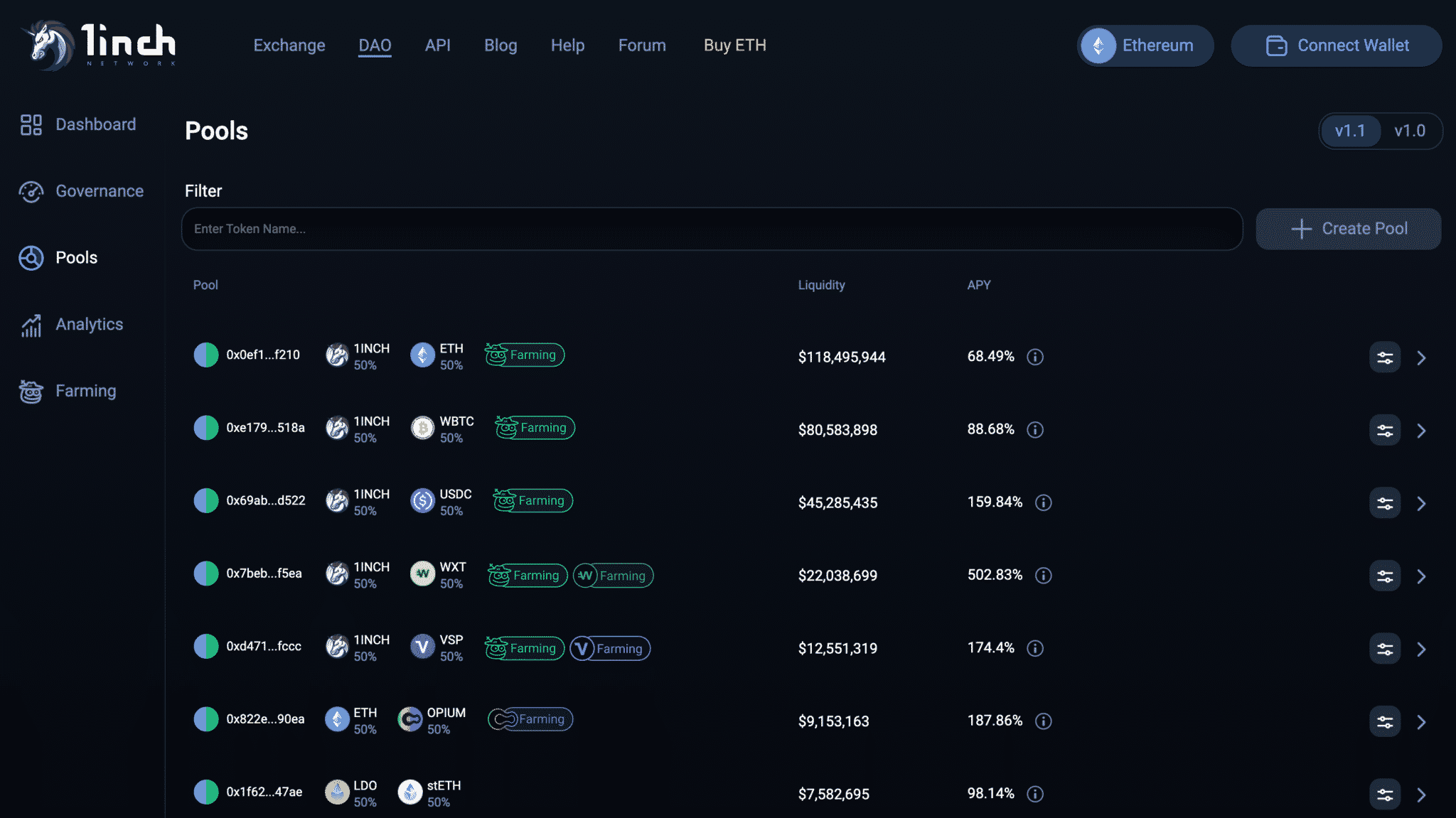Open the Buy ETH link
The height and width of the screenshot is (818, 1456).
pos(734,45)
